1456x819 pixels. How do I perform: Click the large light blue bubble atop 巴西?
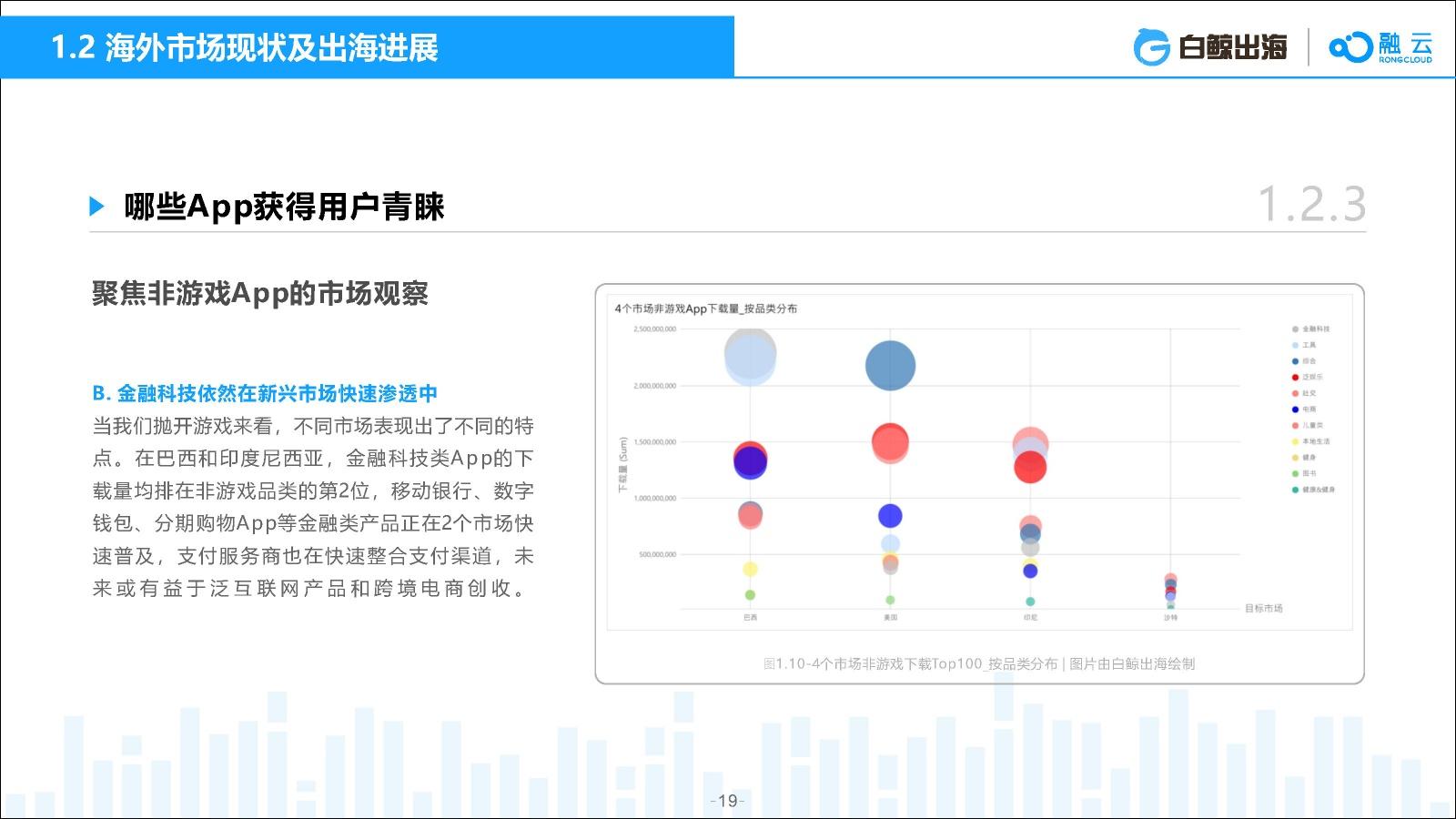(750, 359)
